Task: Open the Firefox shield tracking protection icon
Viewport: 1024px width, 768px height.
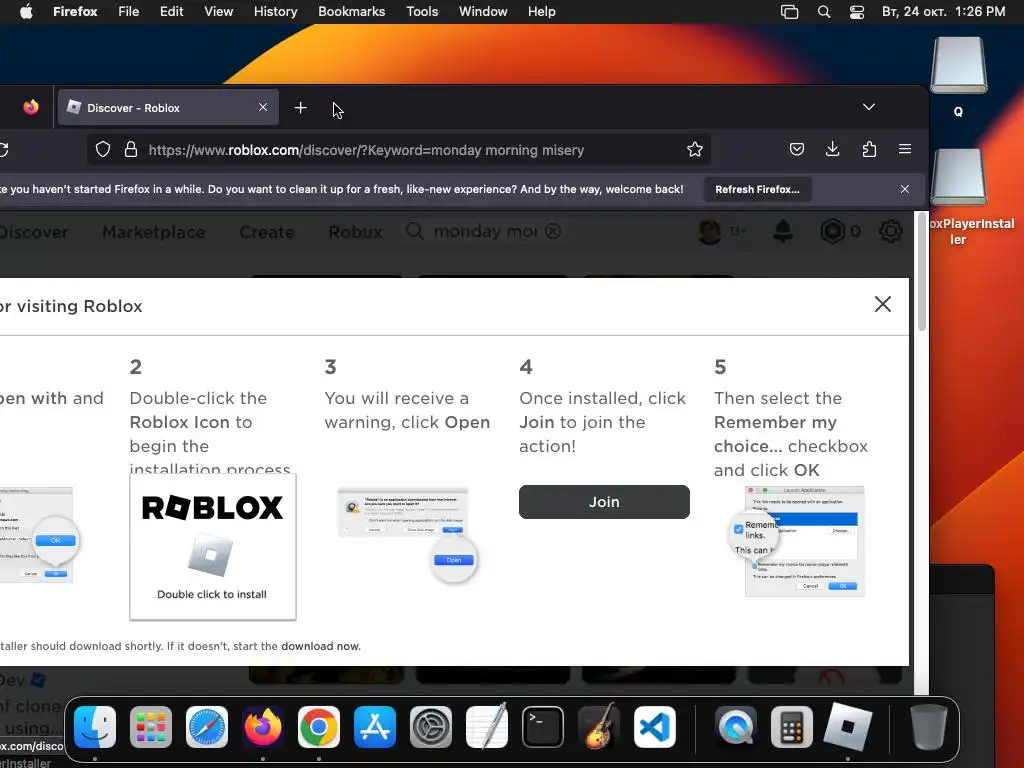Action: tap(103, 150)
